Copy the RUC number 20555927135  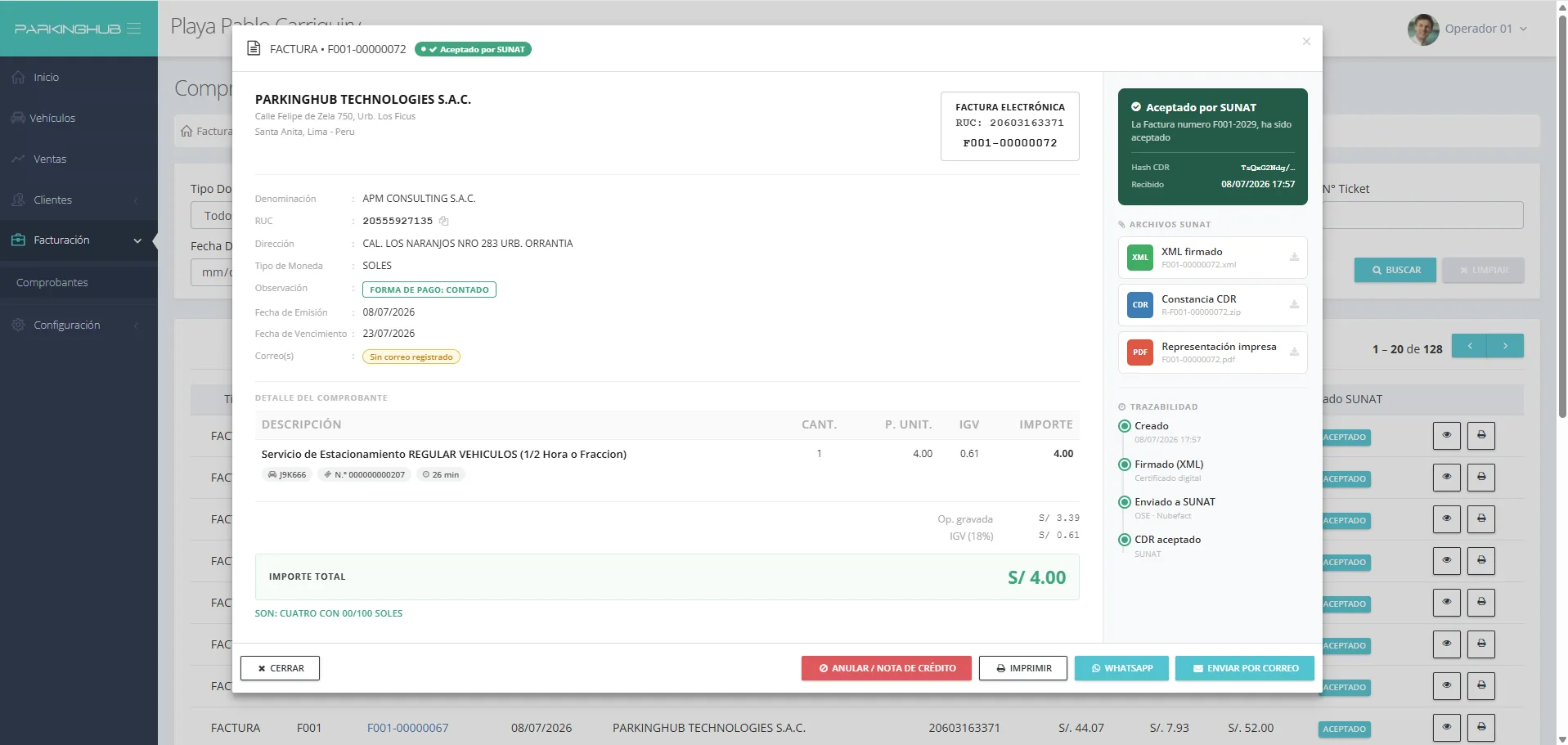click(444, 221)
